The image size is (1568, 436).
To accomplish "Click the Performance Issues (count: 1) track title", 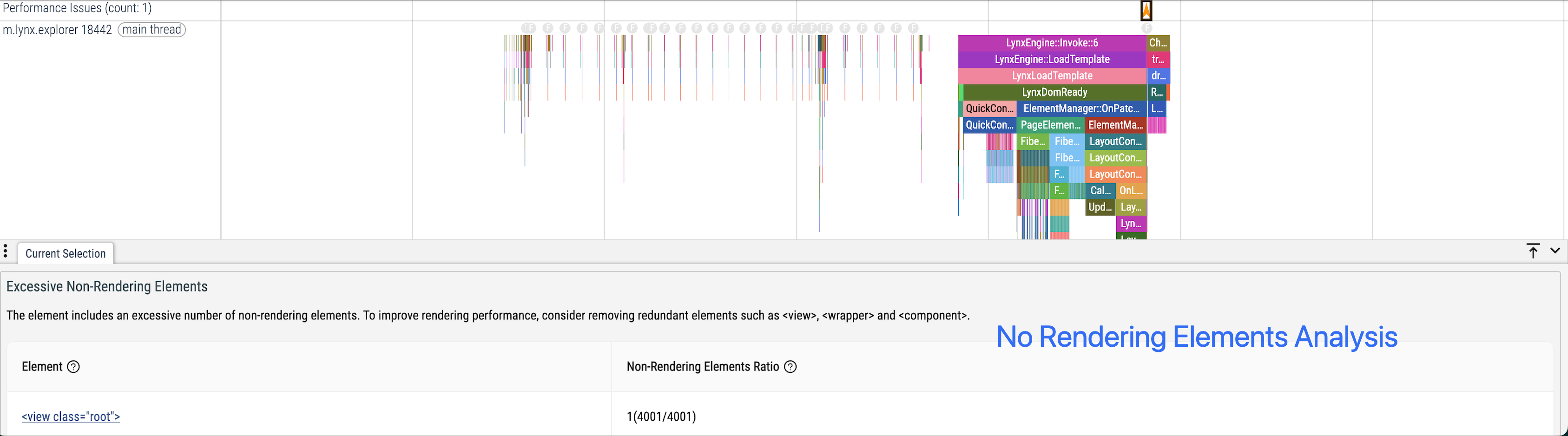I will click(77, 8).
